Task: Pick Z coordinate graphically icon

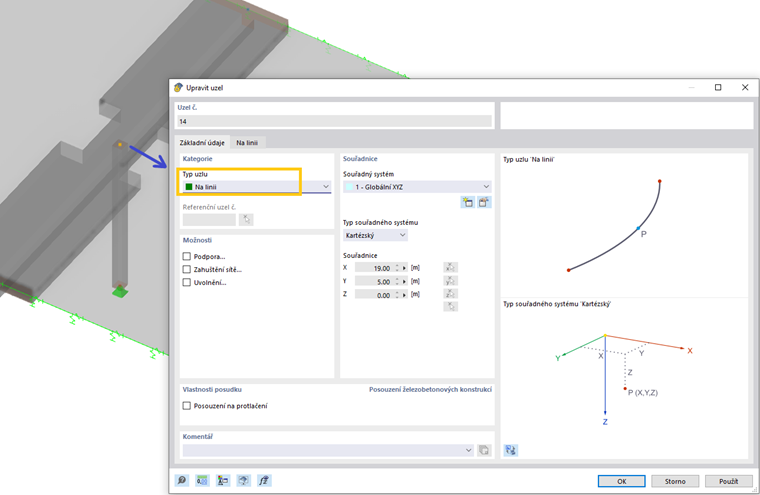Action: 450,294
